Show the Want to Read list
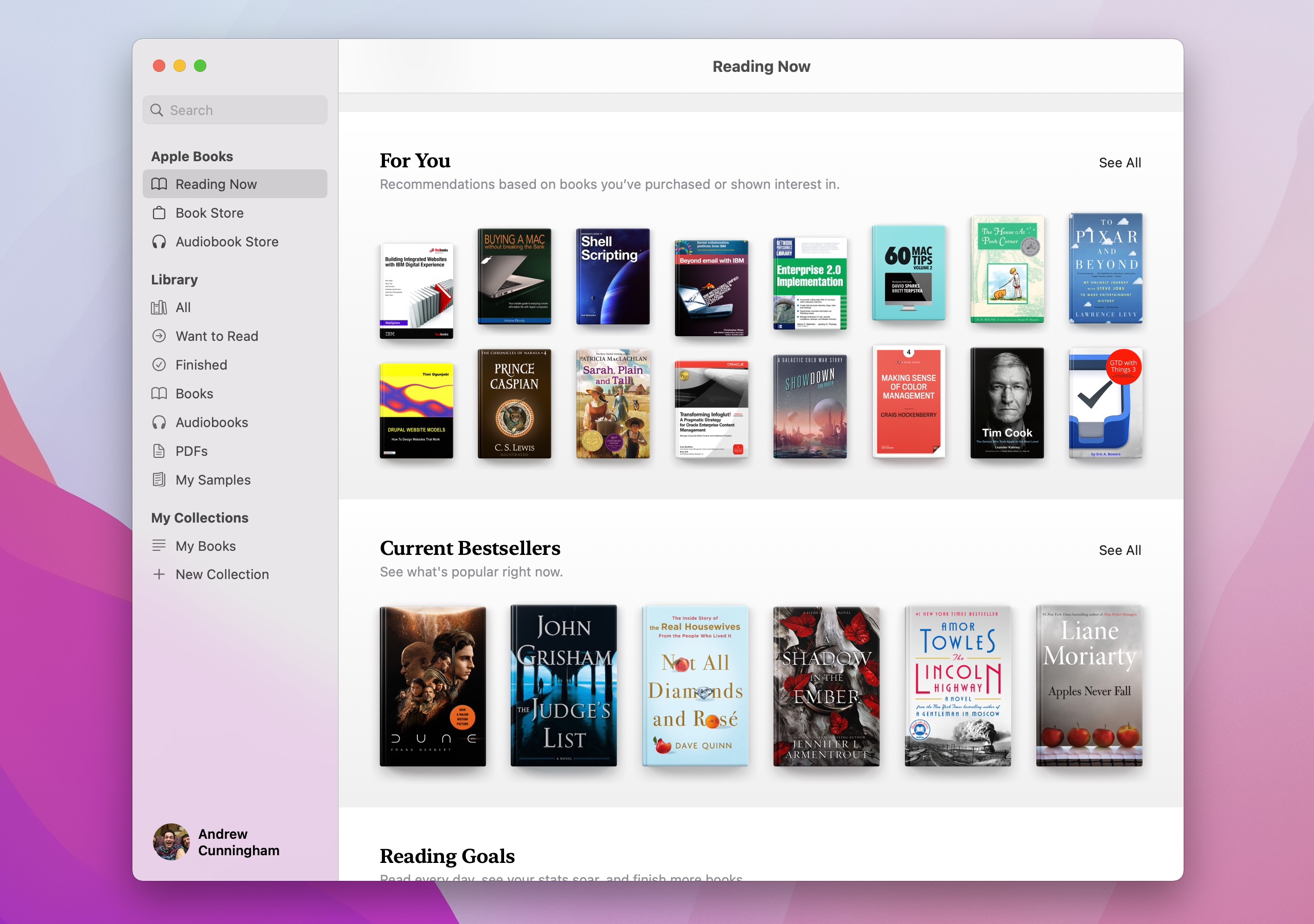The image size is (1314, 924). tap(235, 336)
